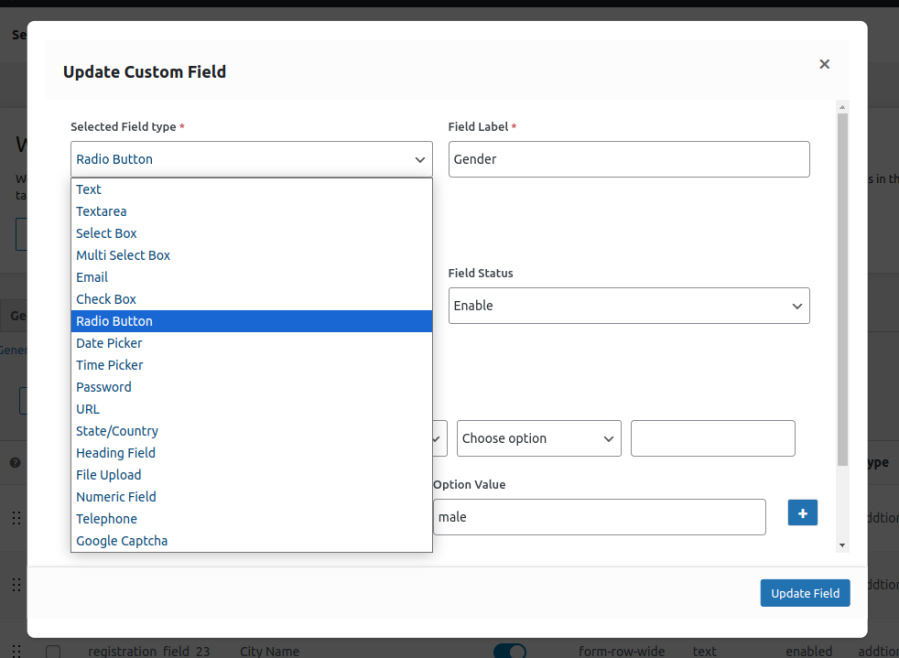Click the dialog's vertical scrollbar thumb
This screenshot has width=899, height=658.
pos(843,290)
